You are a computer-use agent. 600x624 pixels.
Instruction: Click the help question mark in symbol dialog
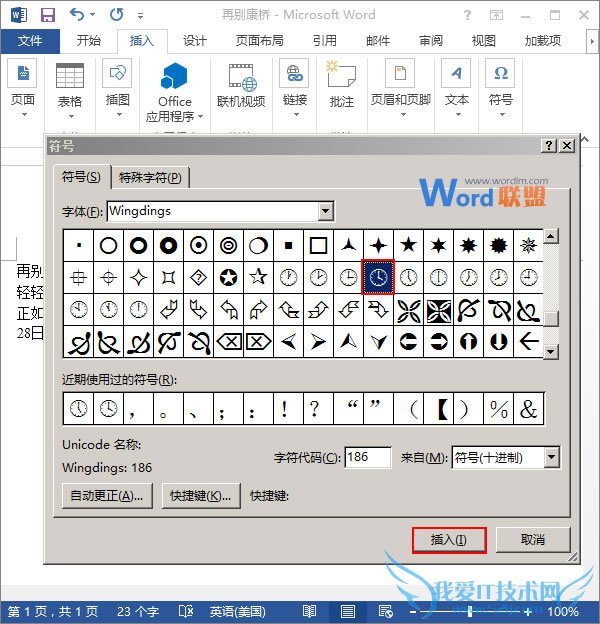(549, 146)
